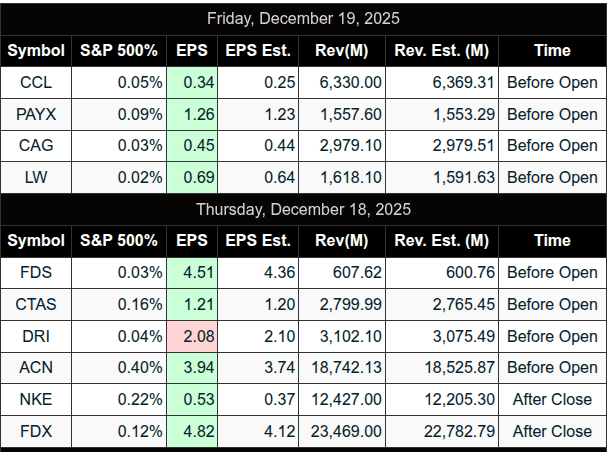Click NKE's After Close time cell
The width and height of the screenshot is (612, 452).
(x=552, y=400)
